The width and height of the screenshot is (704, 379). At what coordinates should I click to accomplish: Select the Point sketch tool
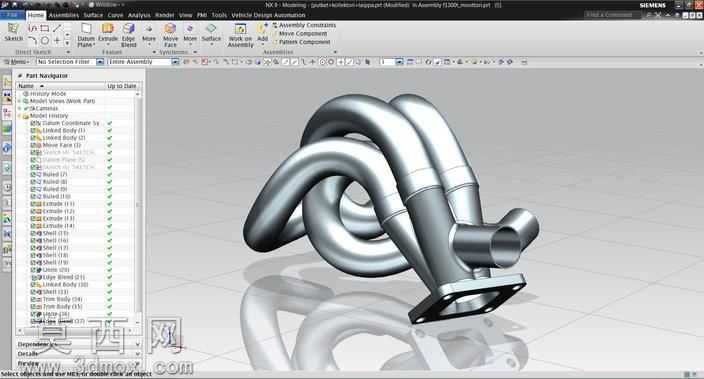point(57,40)
